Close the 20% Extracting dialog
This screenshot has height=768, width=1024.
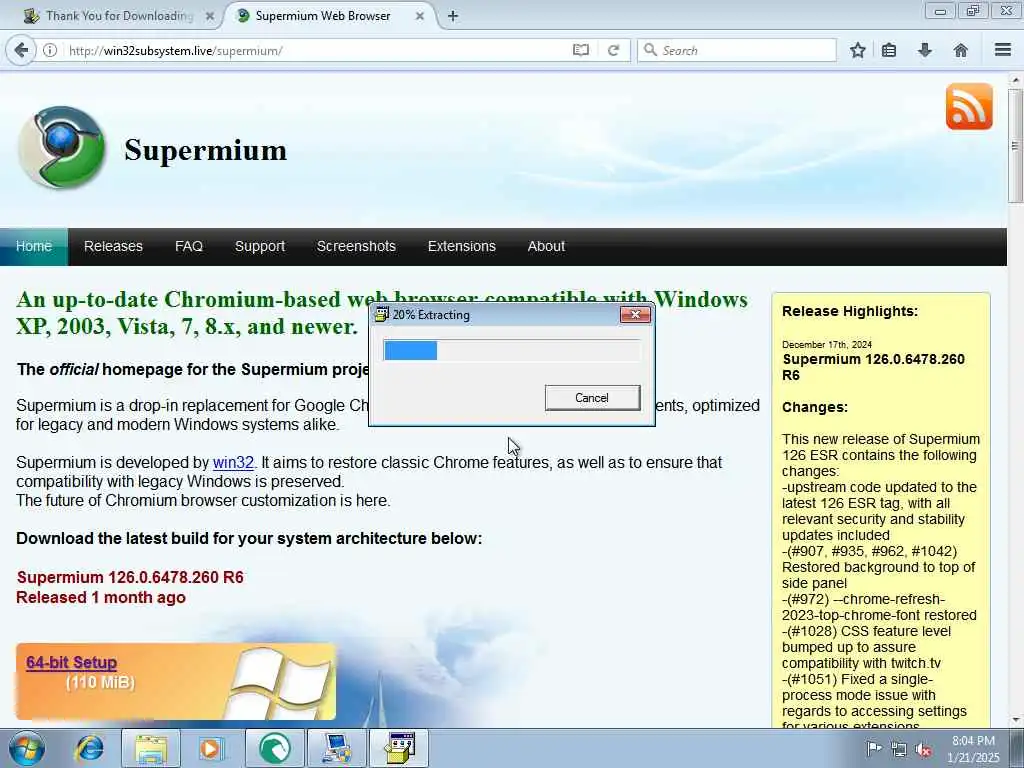635,315
